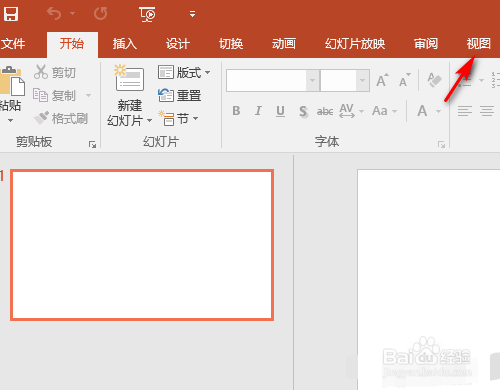Click the Redo icon

coord(100,14)
